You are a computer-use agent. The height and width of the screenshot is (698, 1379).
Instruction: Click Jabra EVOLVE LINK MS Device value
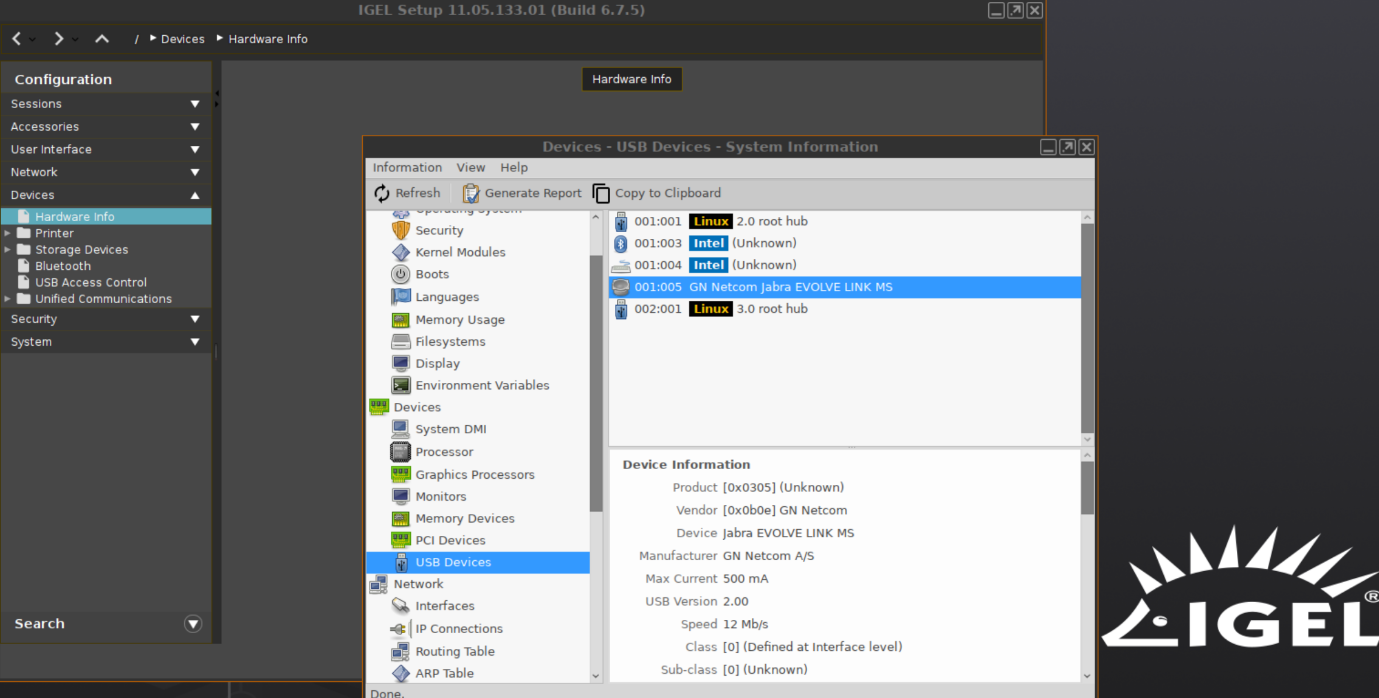pos(788,533)
